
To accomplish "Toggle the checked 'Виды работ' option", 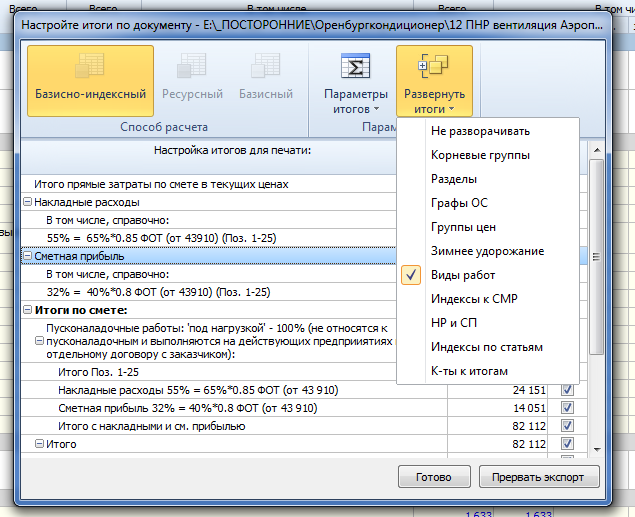I will (x=488, y=275).
